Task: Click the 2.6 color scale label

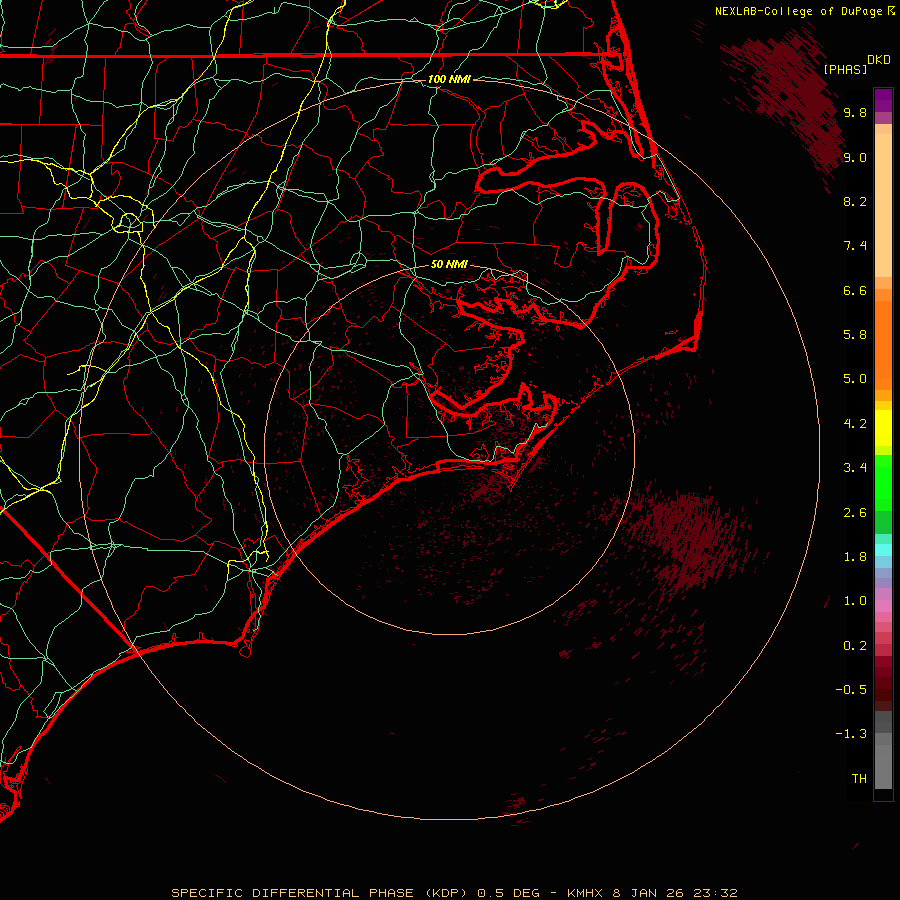Action: [x=855, y=513]
